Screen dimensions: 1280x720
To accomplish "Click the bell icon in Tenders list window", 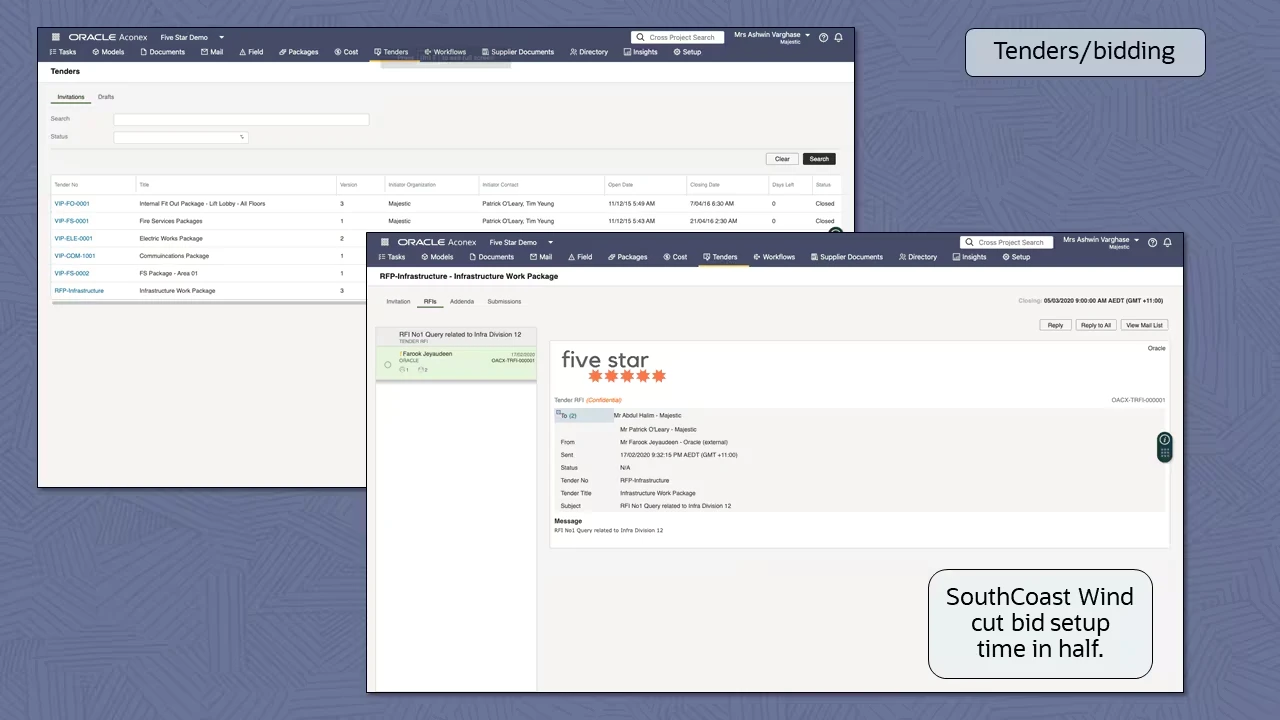I will pos(838,37).
